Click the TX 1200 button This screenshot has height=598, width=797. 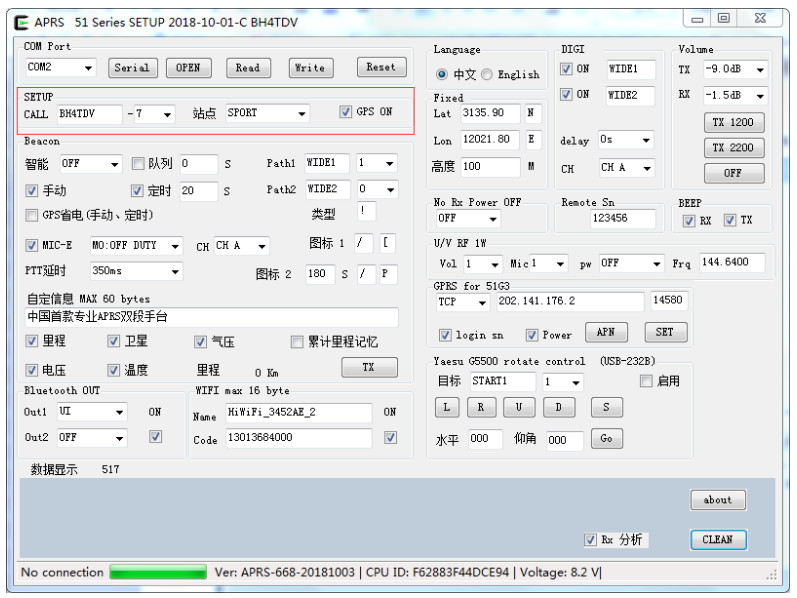pos(734,123)
